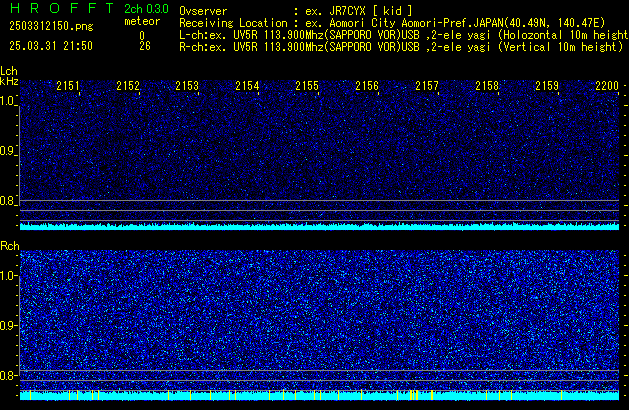Viewport: 629px width, 410px height.
Task: Click the 'R-ch:ex. UV5R' Vertical yagi line
Action: pyautogui.click(x=401, y=47)
